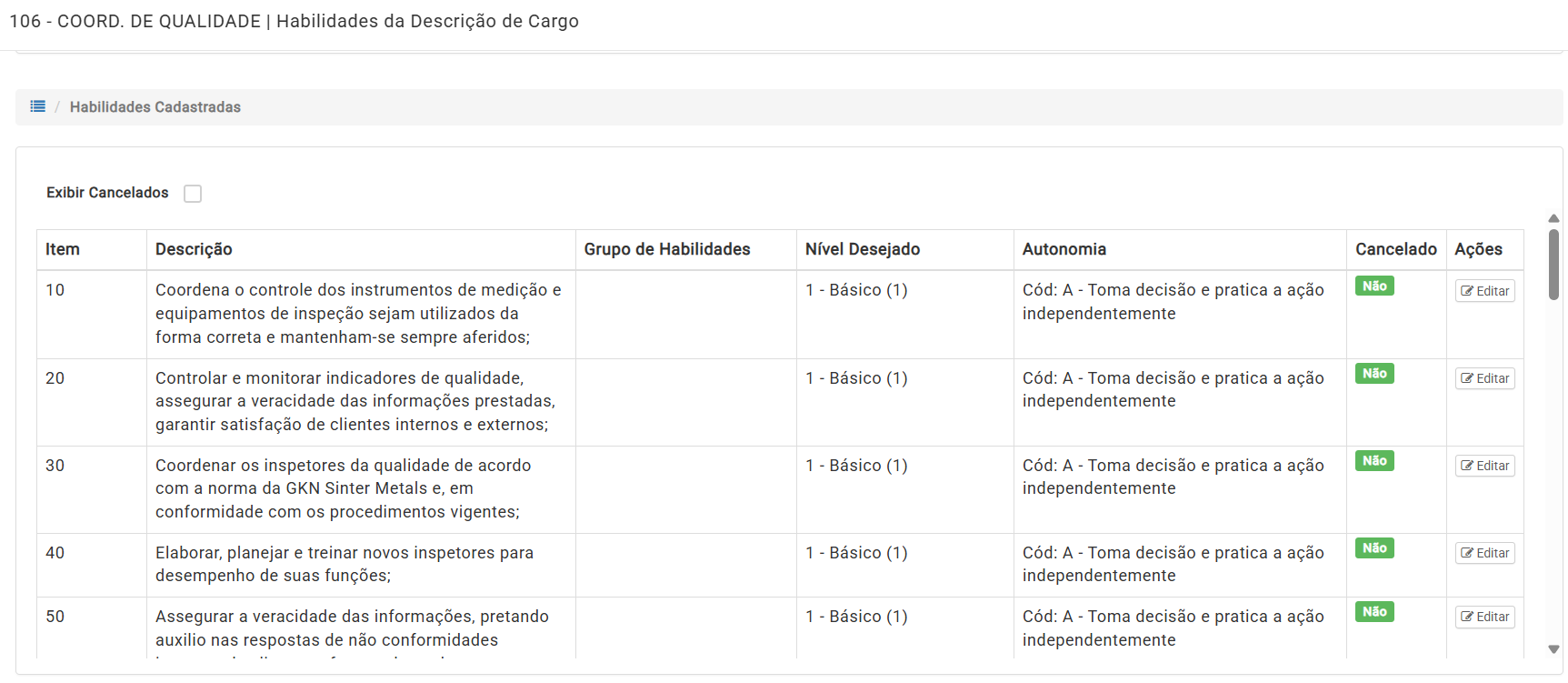The image size is (1568, 683).
Task: Click Editar for item 20
Action: tap(1484, 378)
